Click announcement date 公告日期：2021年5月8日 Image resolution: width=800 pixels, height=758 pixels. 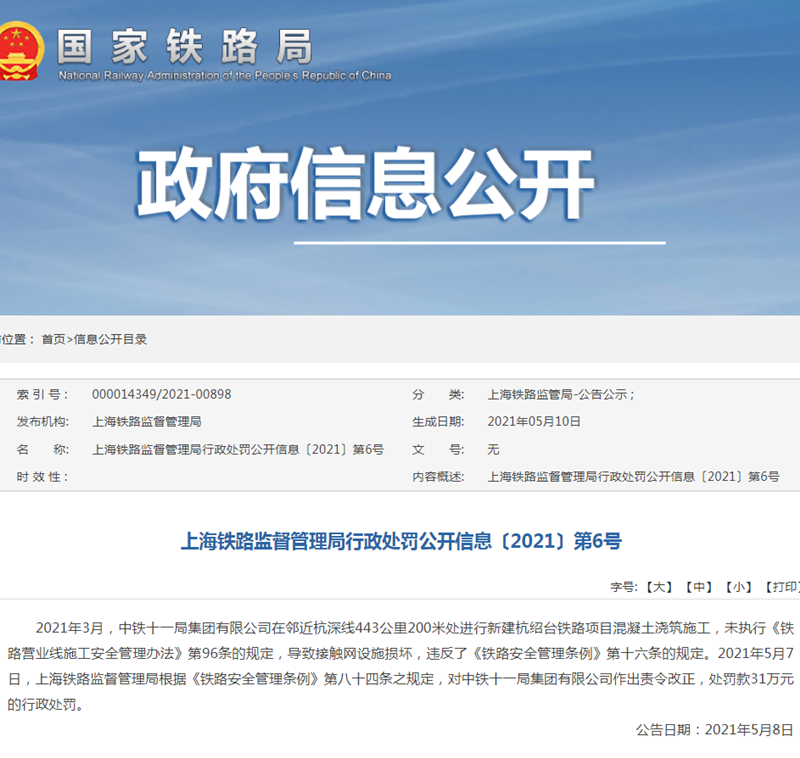tap(714, 730)
